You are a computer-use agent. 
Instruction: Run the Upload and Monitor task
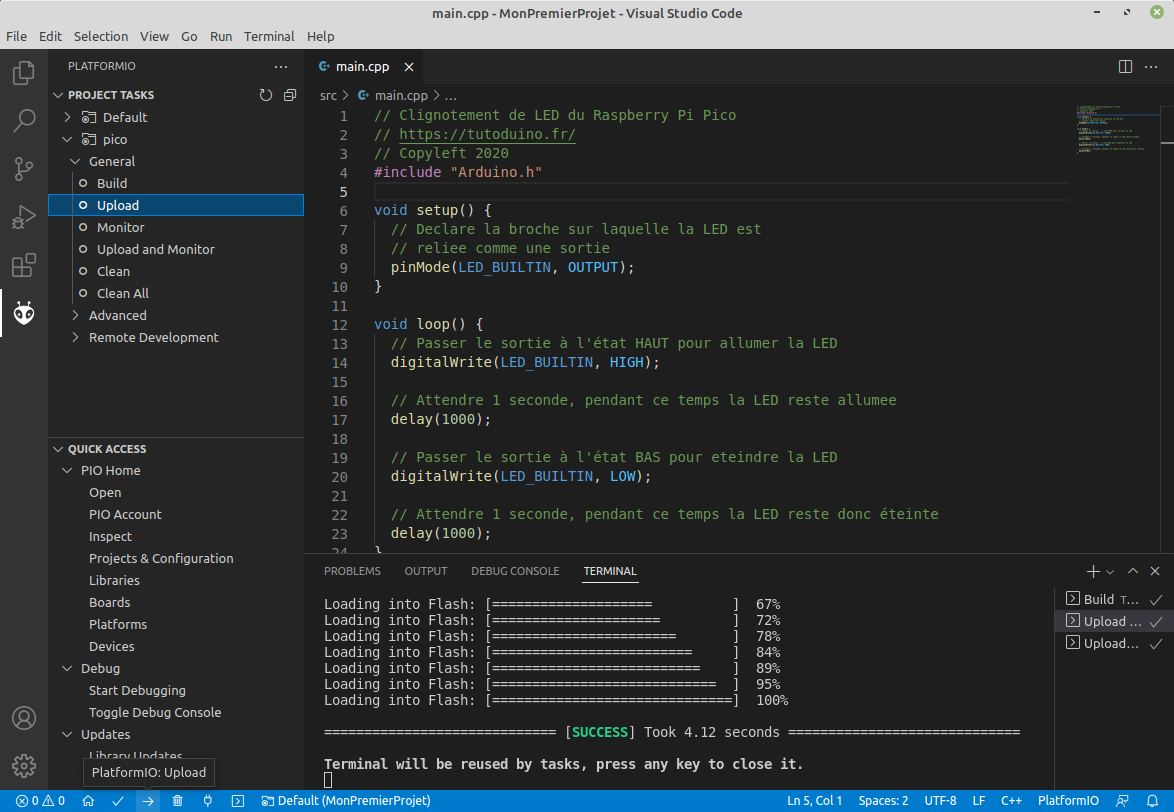tap(155, 249)
